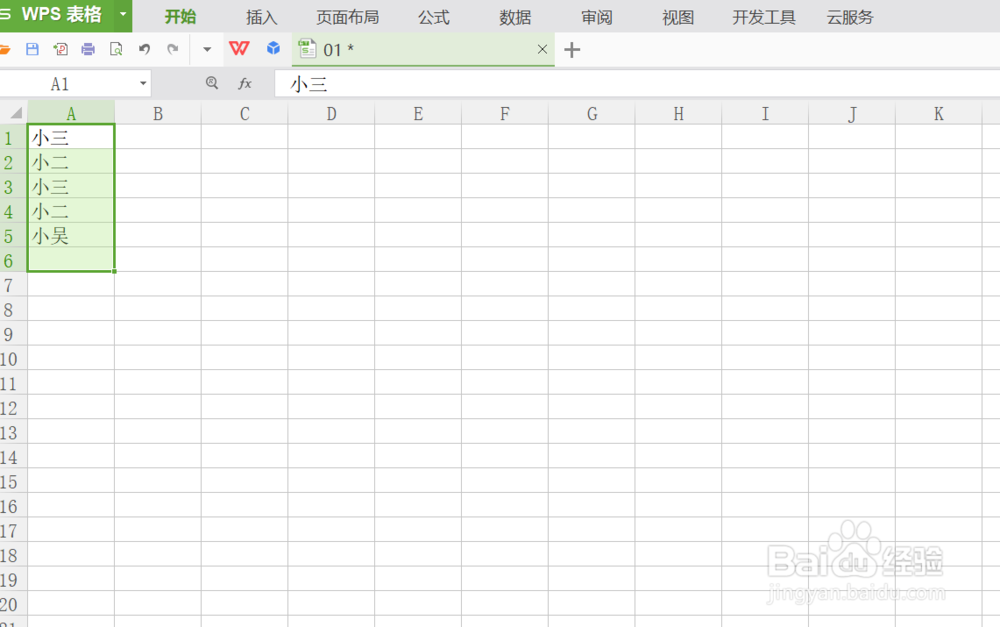Switch to the 页面布局 tab
The image size is (1000, 627).
click(348, 17)
